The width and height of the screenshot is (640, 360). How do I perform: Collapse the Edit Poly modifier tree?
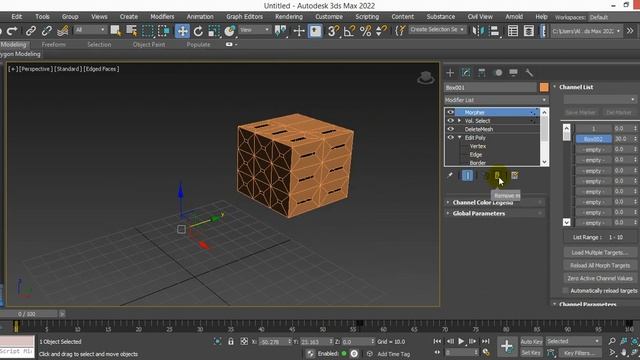click(460, 138)
